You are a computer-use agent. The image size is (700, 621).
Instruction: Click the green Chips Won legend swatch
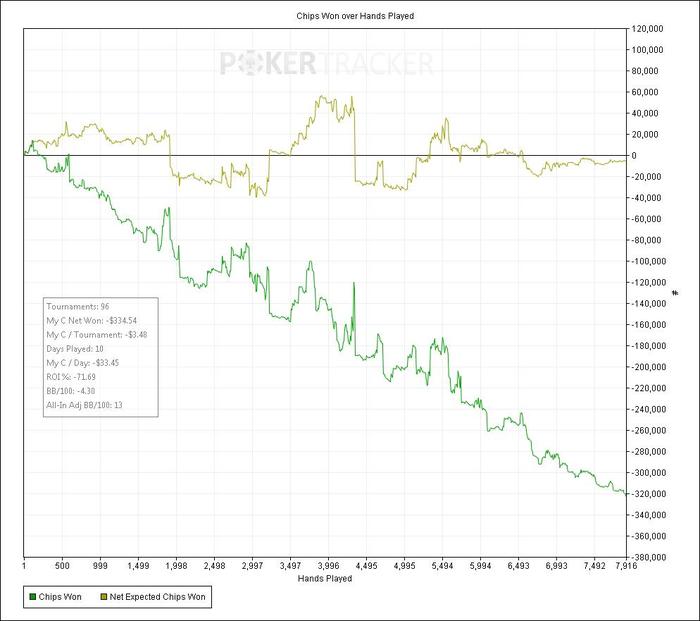[32, 597]
